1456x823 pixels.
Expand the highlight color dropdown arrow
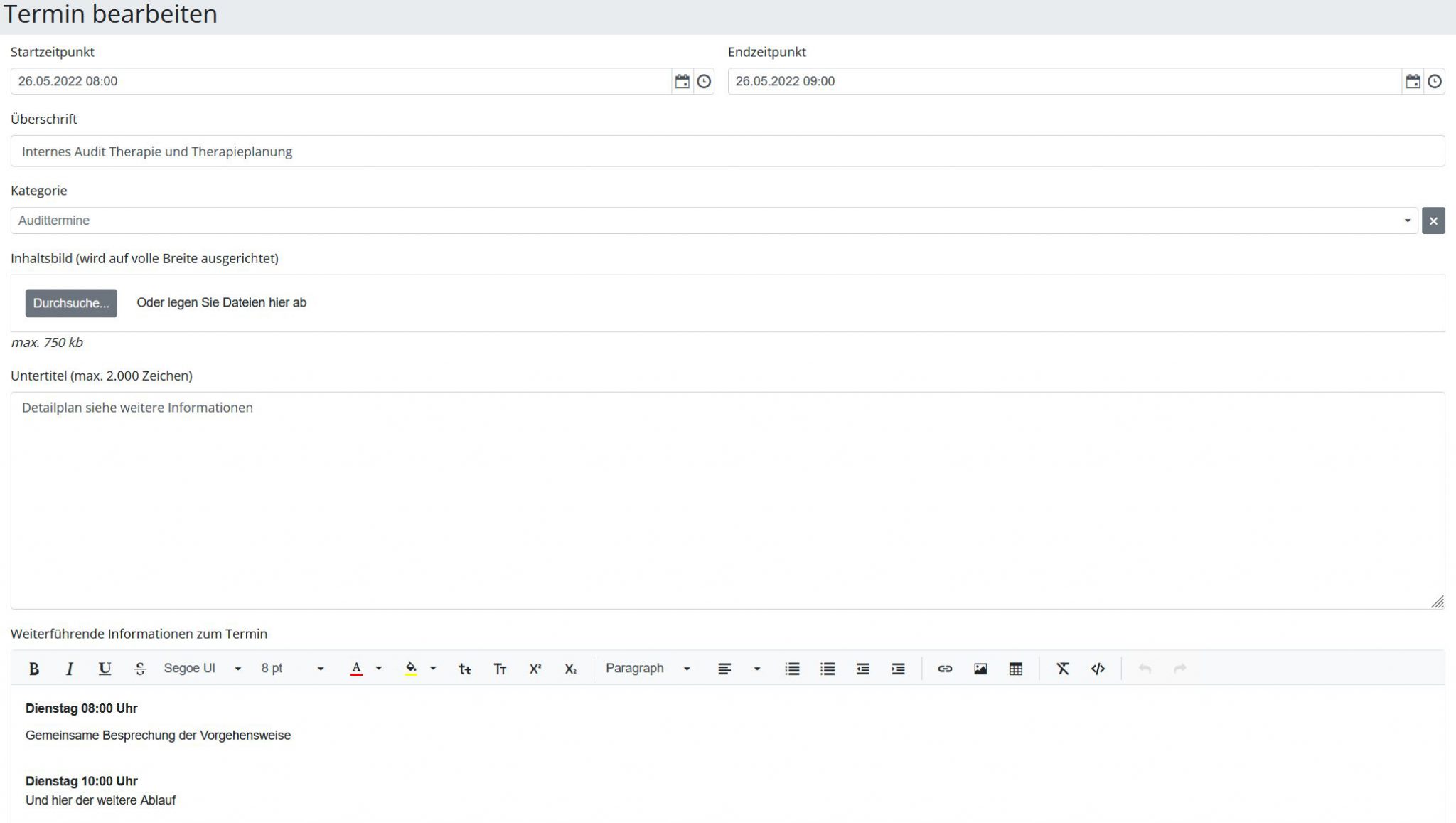click(x=433, y=669)
